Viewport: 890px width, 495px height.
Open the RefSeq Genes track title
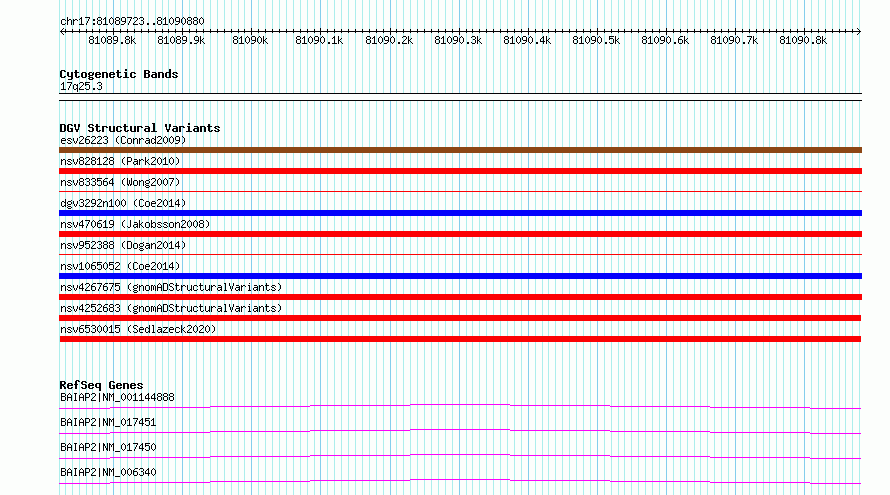(101, 385)
